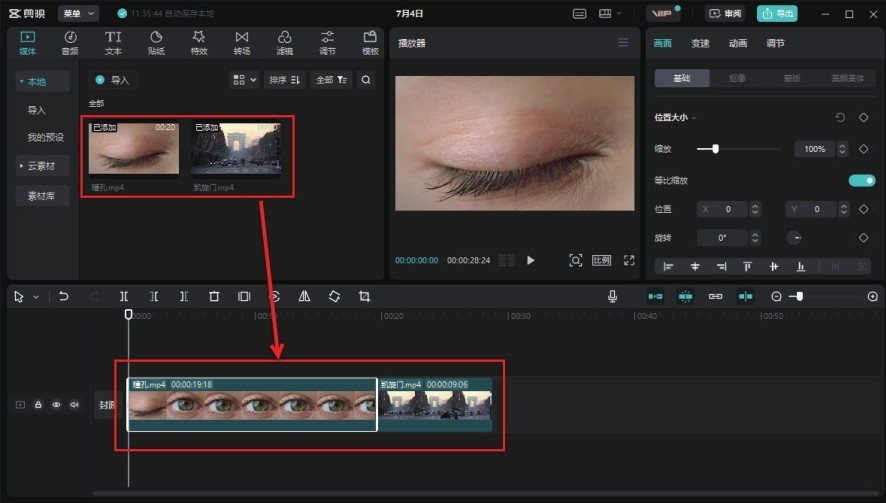The height and width of the screenshot is (503, 886).
Task: Open the 播放器 panel menu icon
Action: click(x=623, y=42)
